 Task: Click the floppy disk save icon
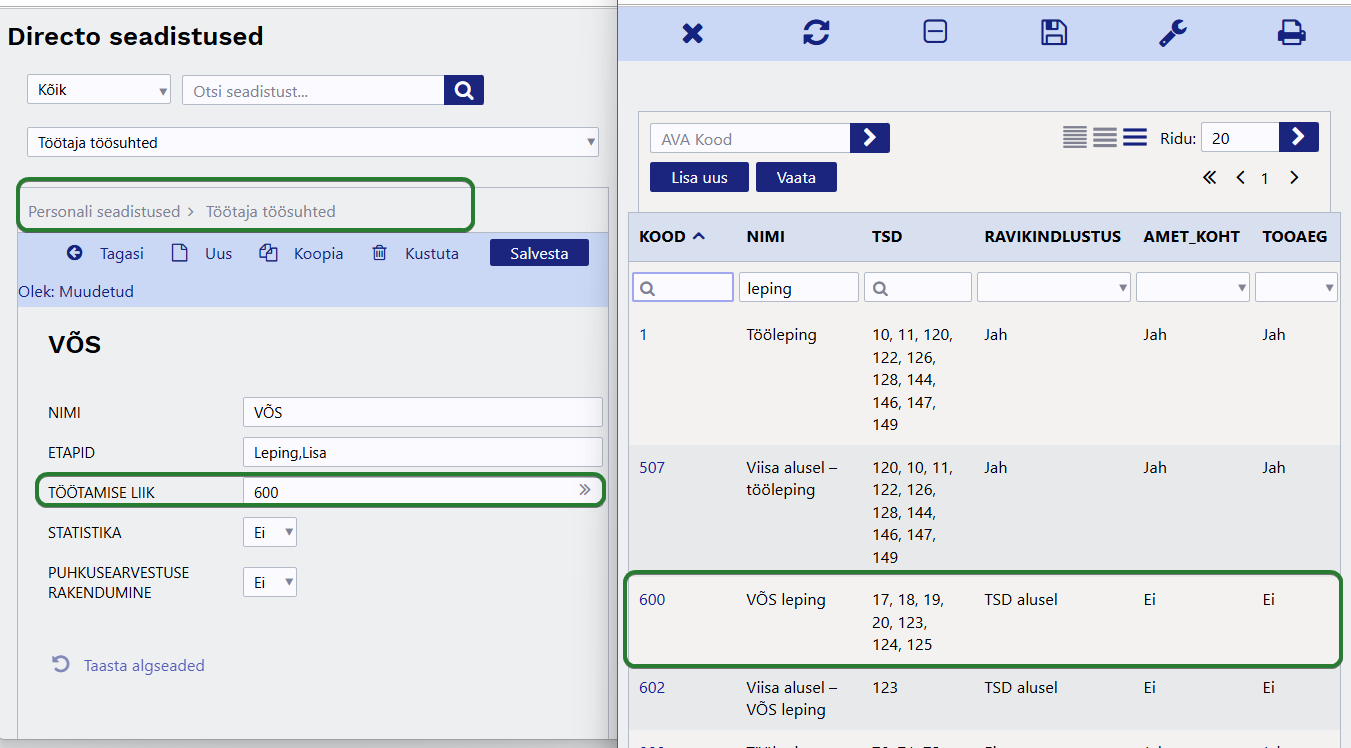(1054, 33)
